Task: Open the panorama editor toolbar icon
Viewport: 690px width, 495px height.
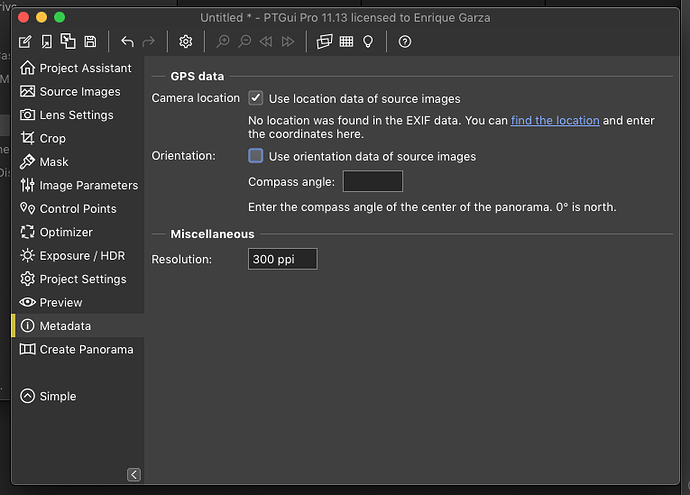Action: (324, 41)
